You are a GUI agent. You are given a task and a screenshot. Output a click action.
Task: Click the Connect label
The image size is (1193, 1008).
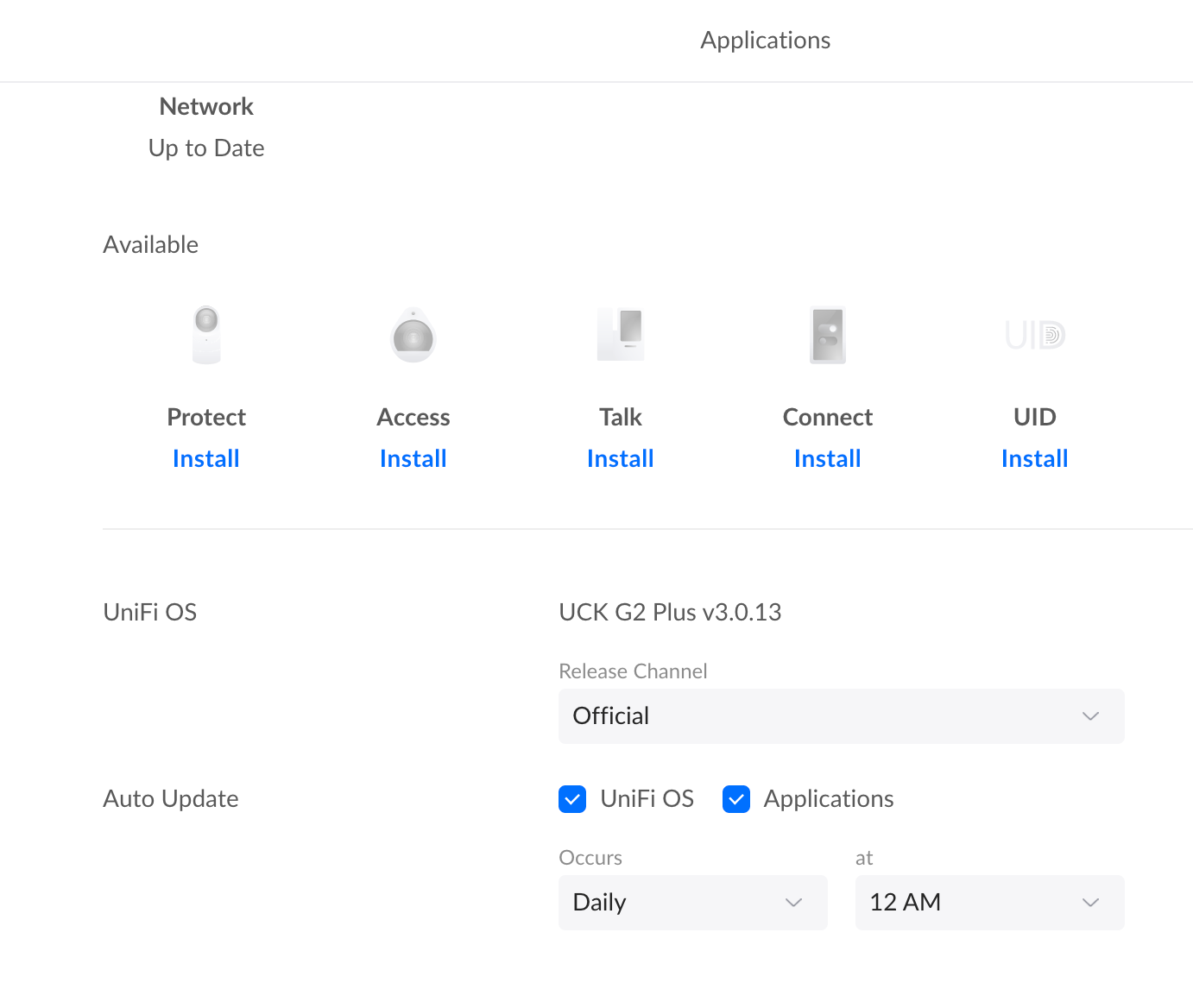pos(828,417)
